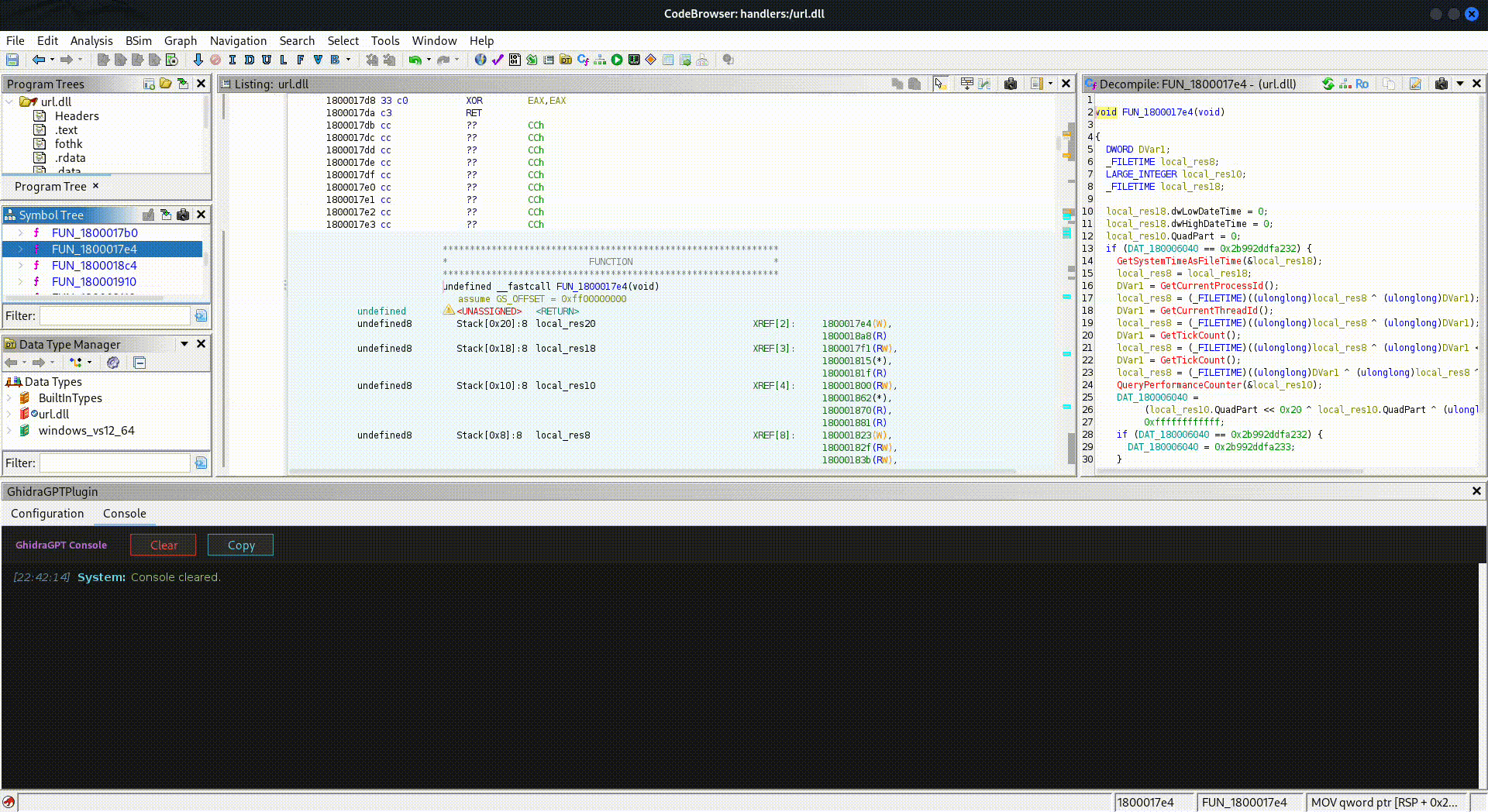Toggle the Label 'L' navigation icon

click(283, 60)
